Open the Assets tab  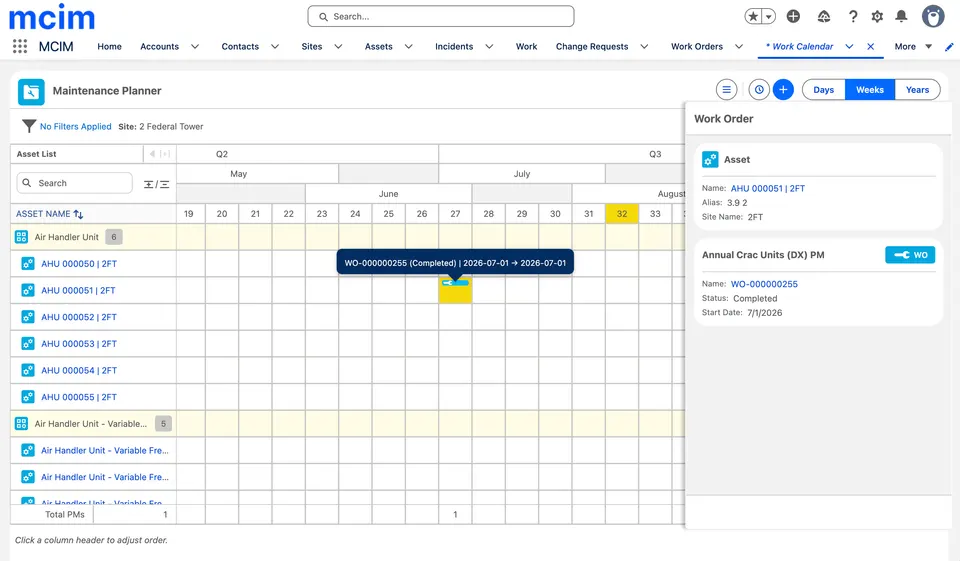point(378,47)
